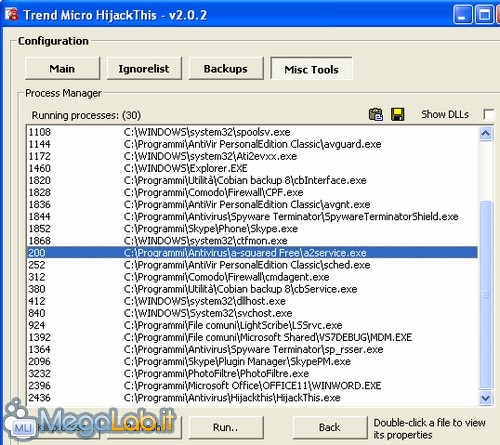Click the copy process list to clipboard icon
The width and height of the screenshot is (500, 445).
coord(376,114)
